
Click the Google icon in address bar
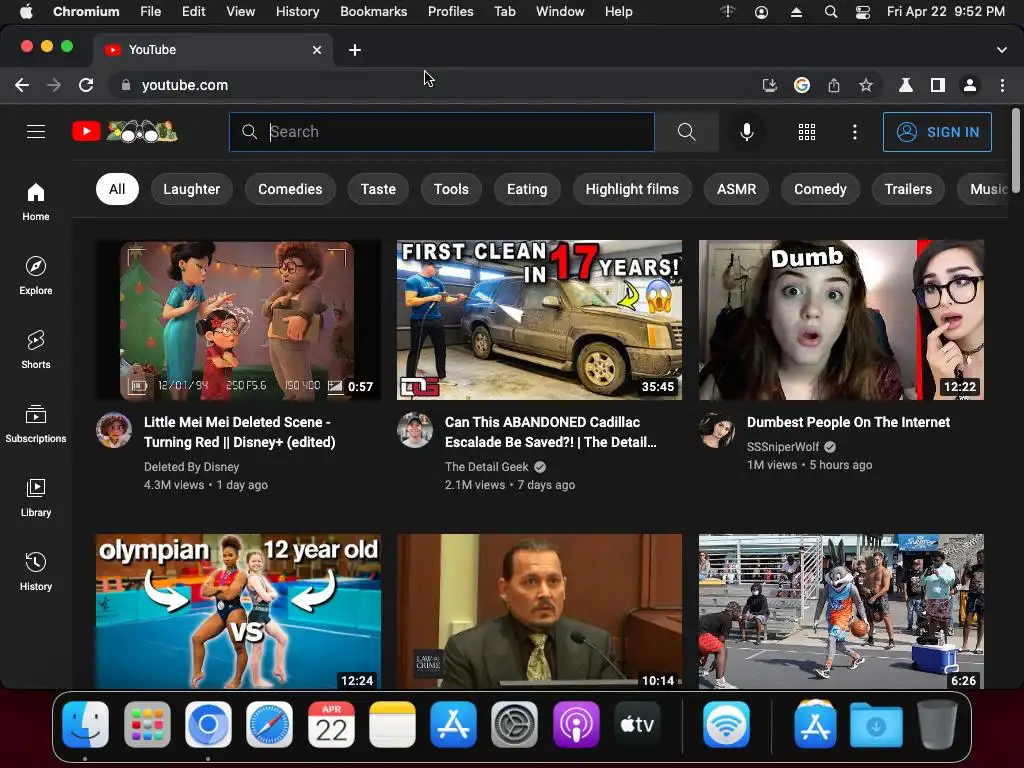802,85
